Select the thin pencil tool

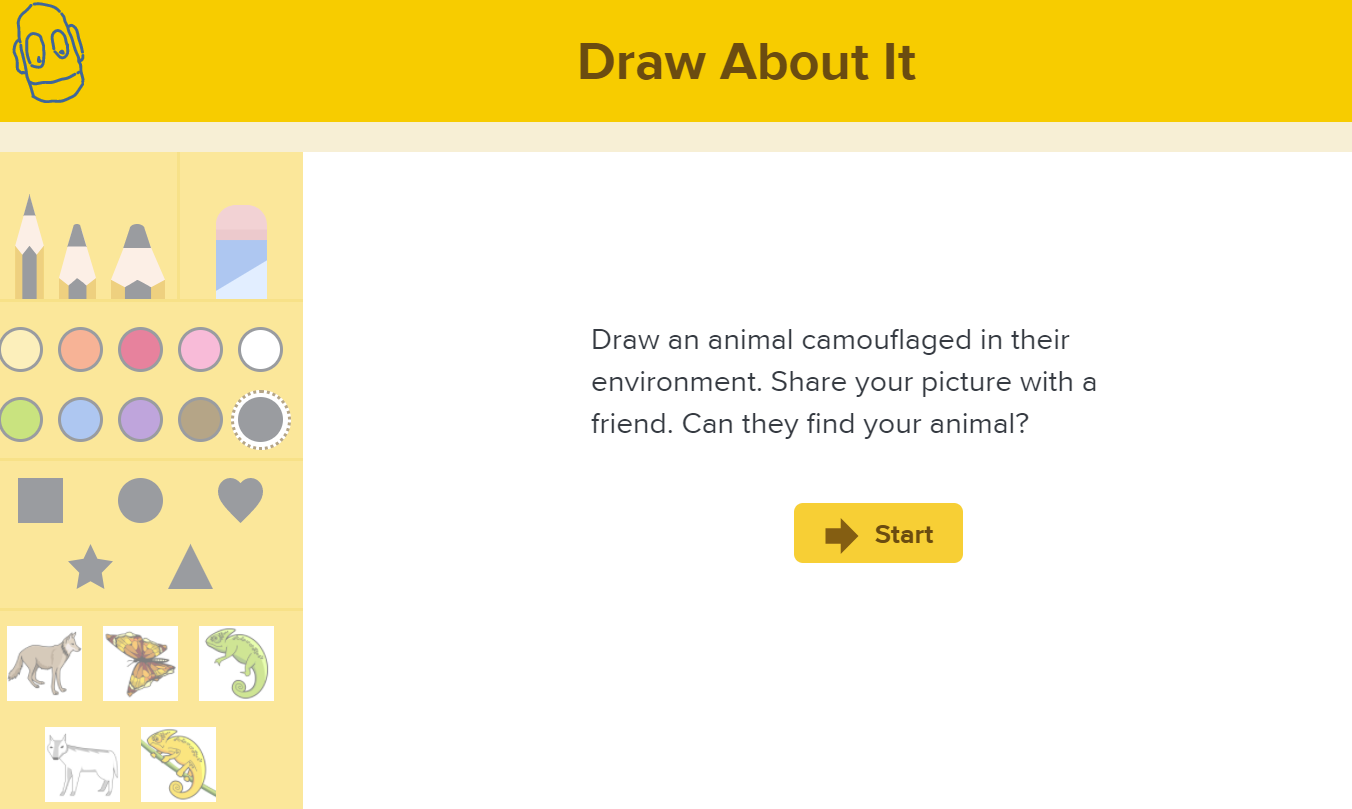[x=29, y=247]
